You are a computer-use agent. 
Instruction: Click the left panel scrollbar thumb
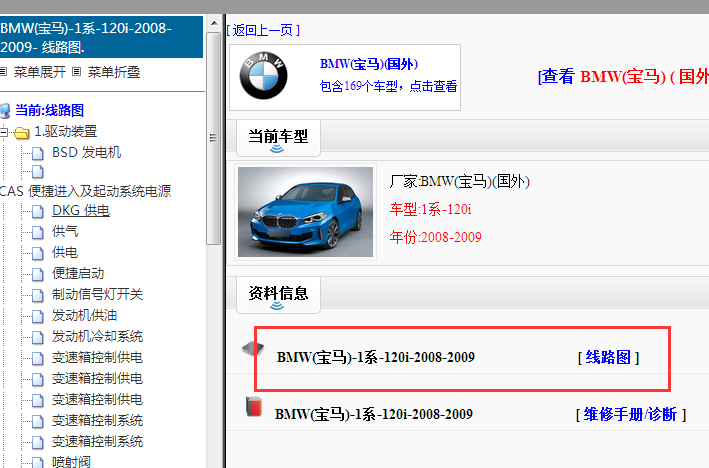click(x=213, y=138)
